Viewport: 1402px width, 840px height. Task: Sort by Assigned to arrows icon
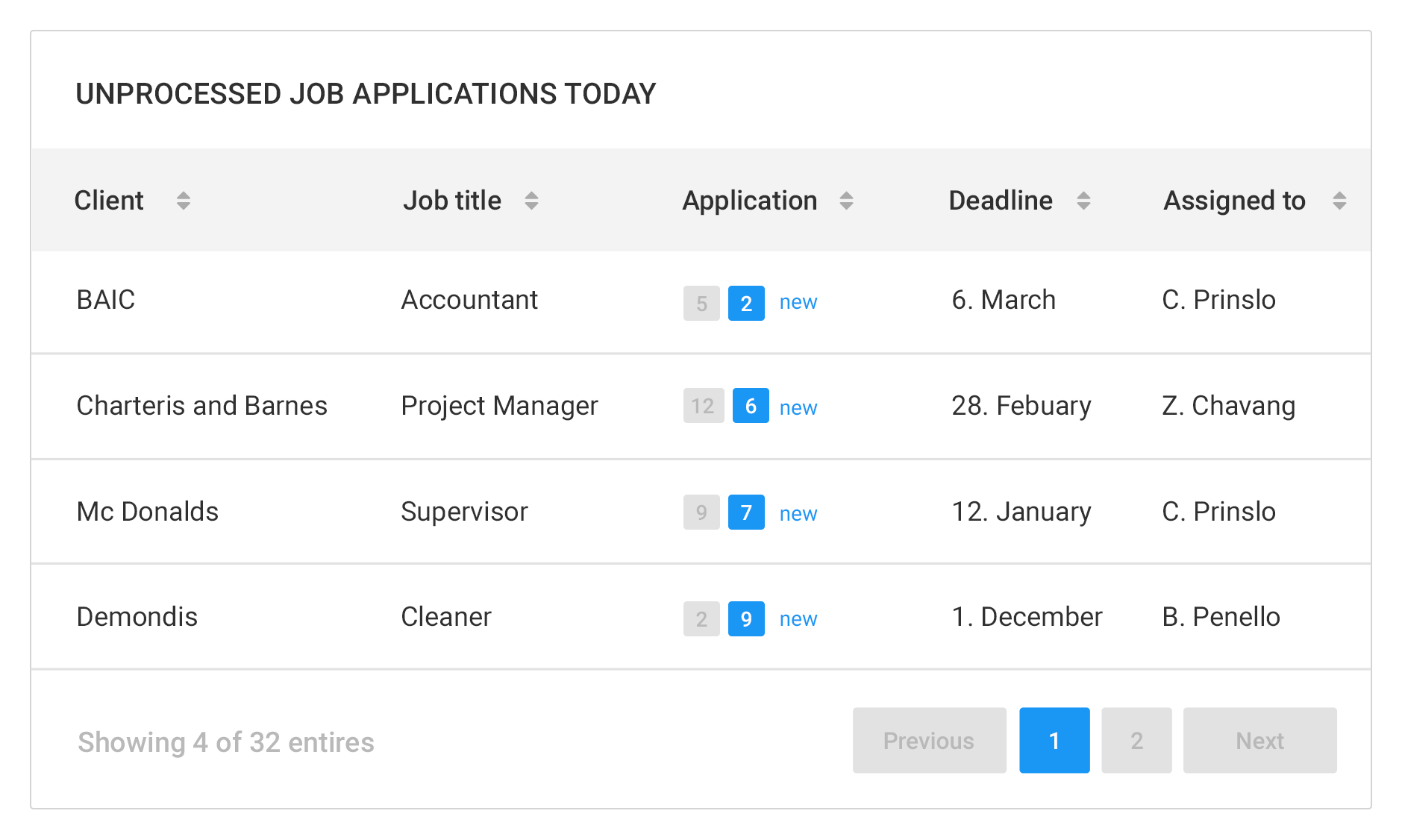pos(1339,201)
